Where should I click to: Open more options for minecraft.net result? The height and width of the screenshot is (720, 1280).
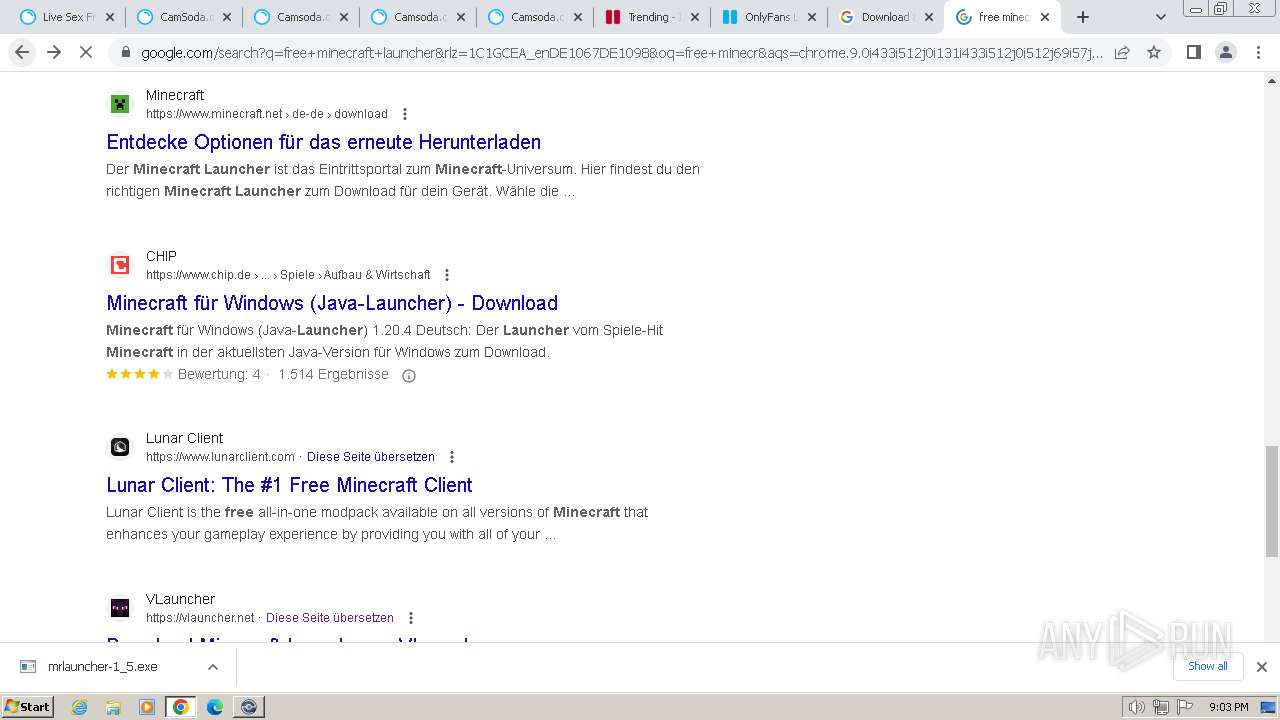pos(404,114)
